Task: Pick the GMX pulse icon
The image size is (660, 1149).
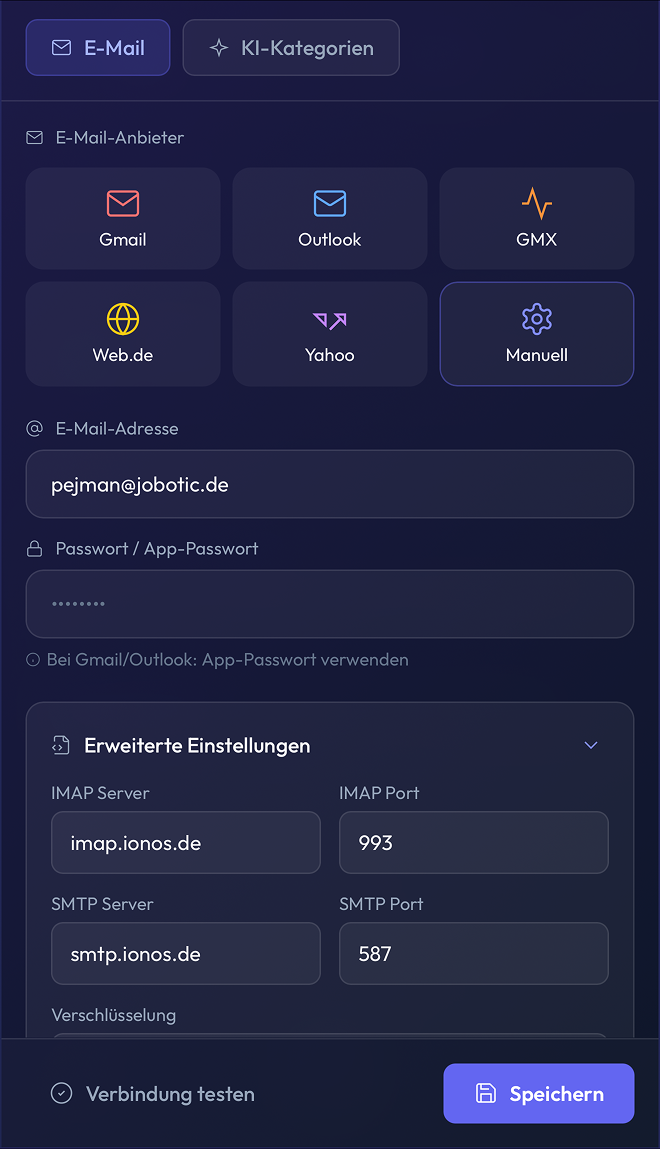Action: (x=537, y=203)
